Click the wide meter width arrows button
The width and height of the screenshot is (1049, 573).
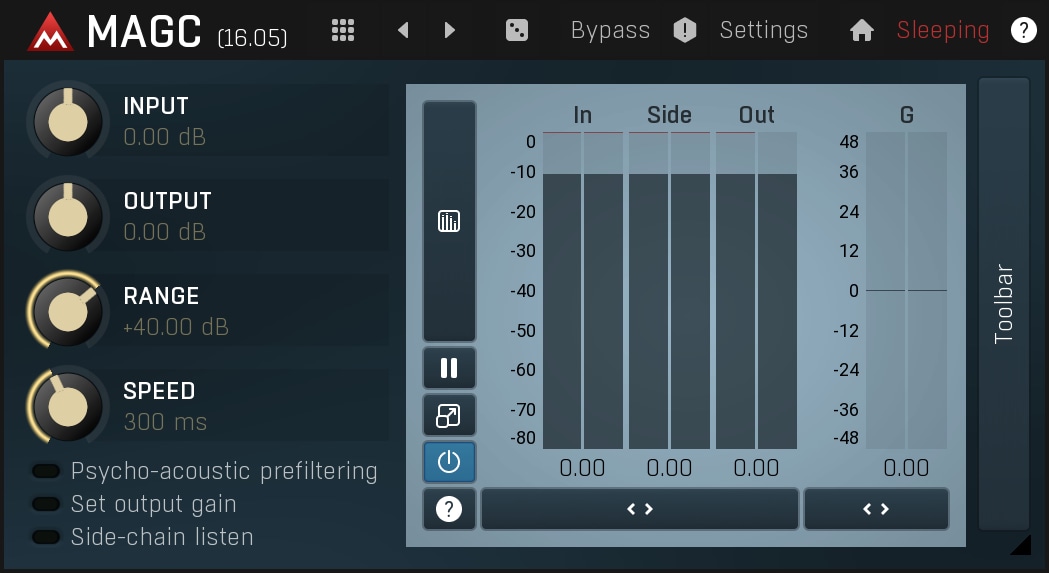pos(640,509)
